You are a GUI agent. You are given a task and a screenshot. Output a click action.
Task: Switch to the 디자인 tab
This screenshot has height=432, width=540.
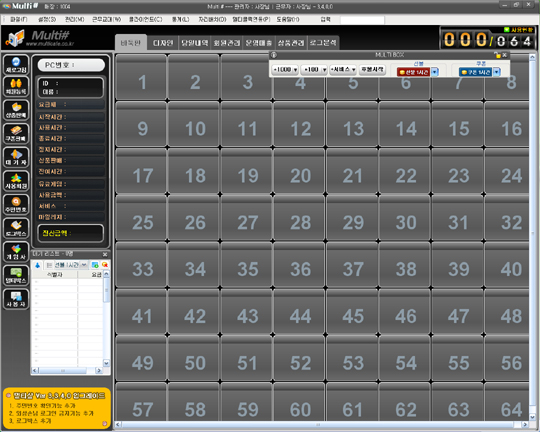tap(163, 43)
